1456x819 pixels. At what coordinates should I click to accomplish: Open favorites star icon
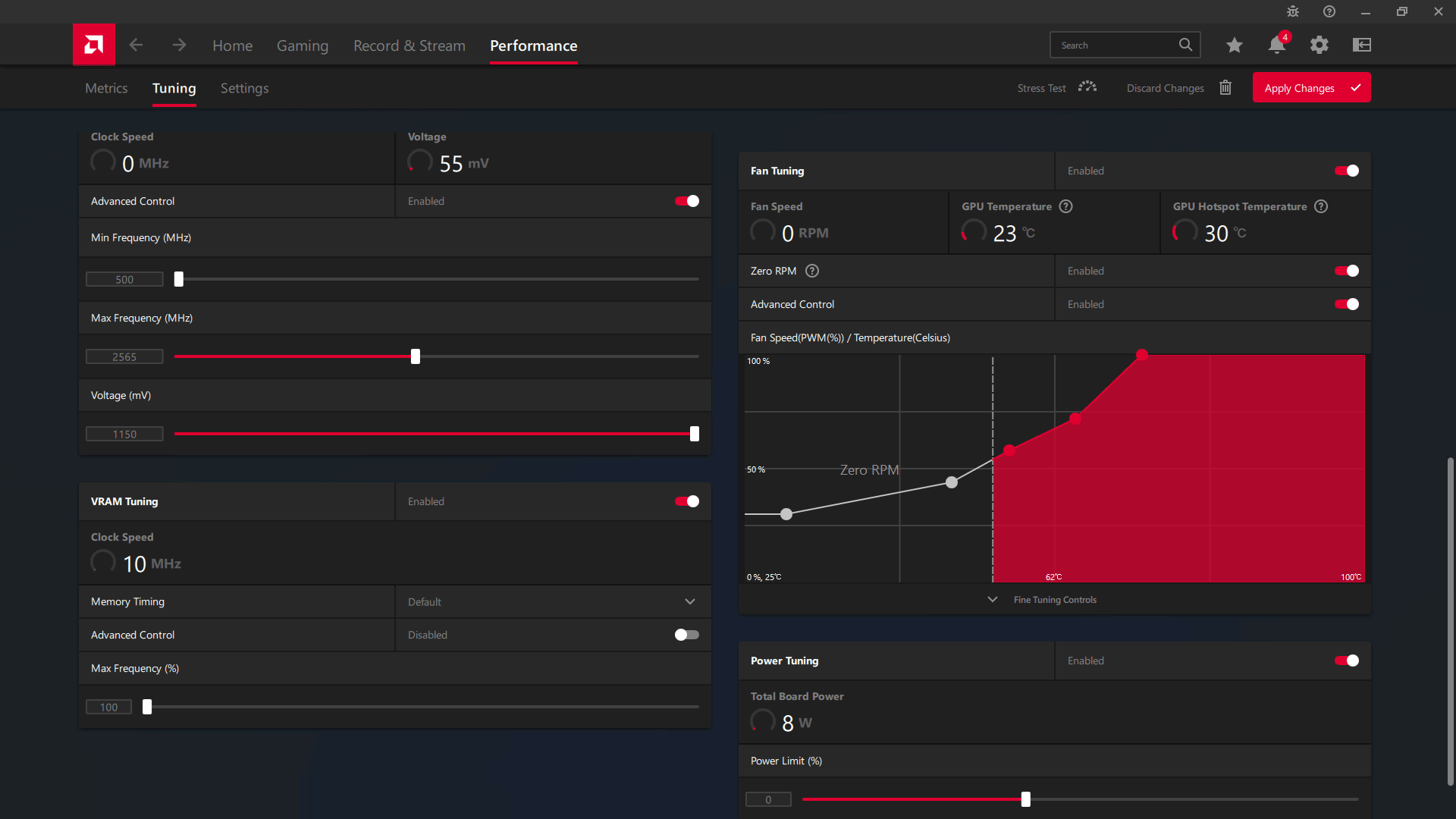click(x=1234, y=45)
